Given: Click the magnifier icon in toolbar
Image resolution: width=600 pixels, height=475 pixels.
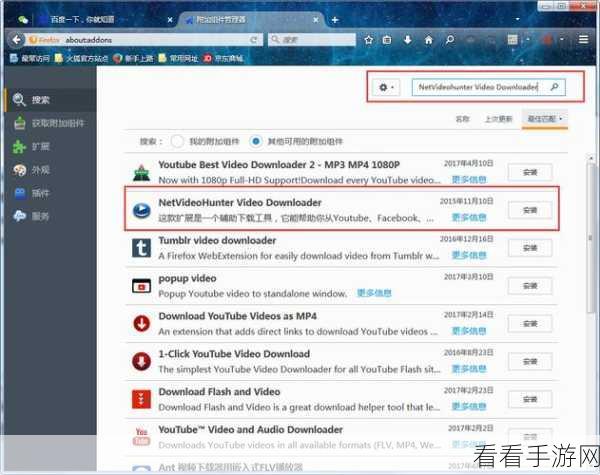Looking at the screenshot, I should [x=450, y=39].
